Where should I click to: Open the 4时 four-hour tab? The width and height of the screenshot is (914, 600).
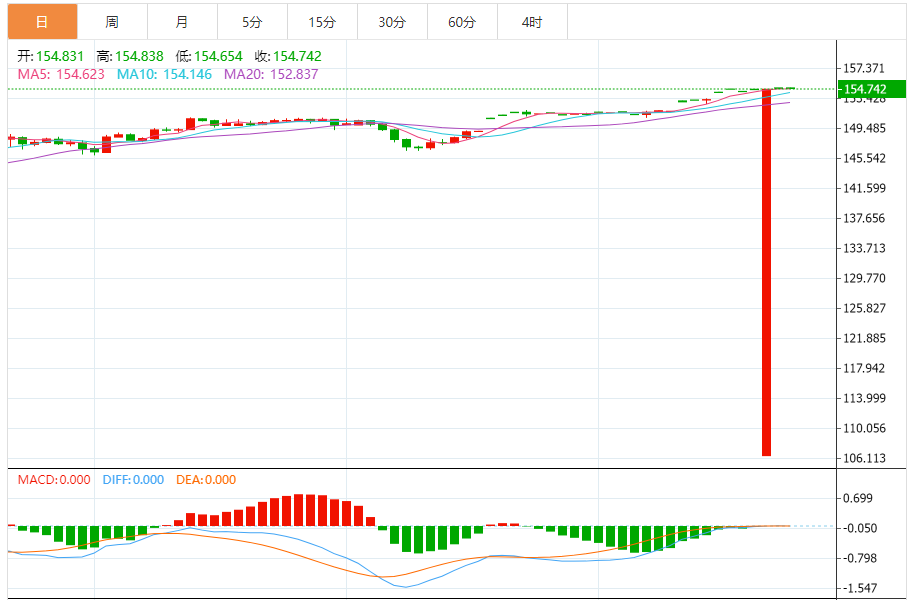coord(532,22)
